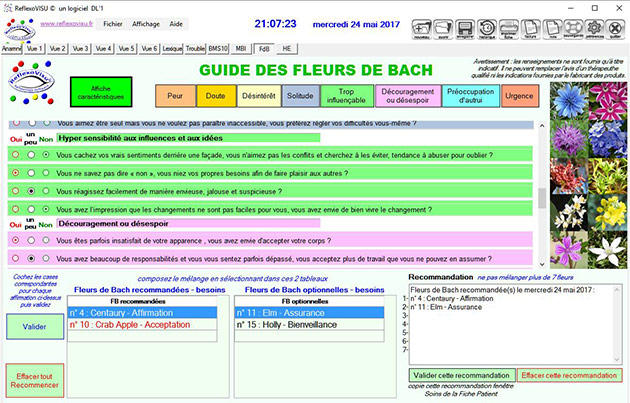
Task: Select 'n° 11 : Elm - Assurance' in FB optionnelles
Action: (309, 313)
